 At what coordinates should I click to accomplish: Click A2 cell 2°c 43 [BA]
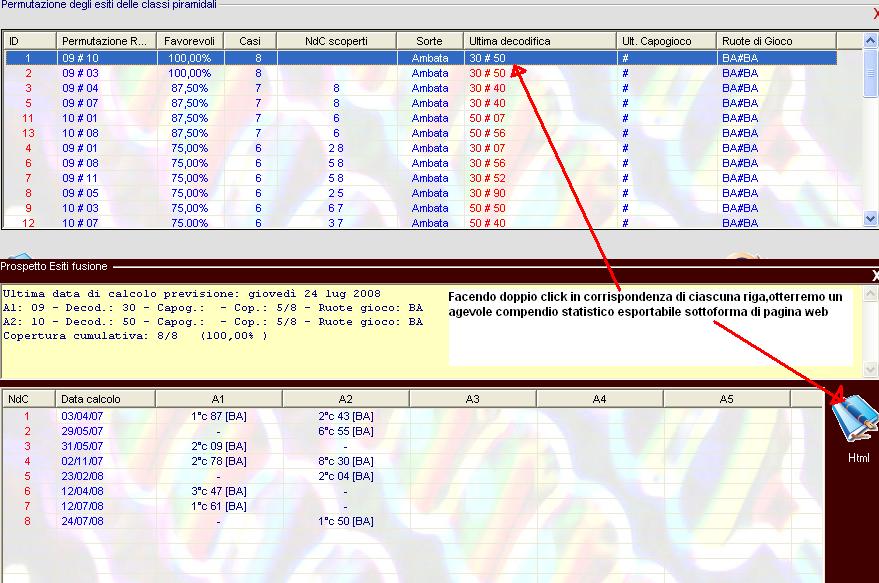click(346, 416)
